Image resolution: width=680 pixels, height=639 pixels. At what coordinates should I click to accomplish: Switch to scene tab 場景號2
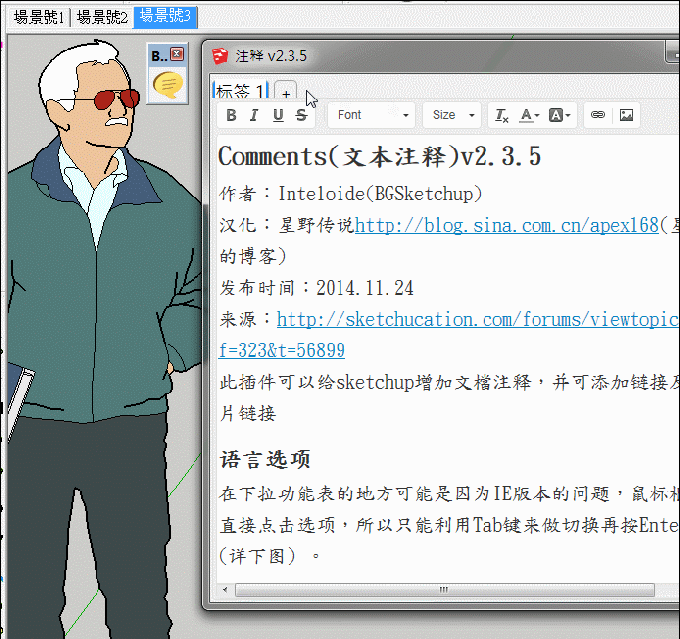click(x=102, y=17)
